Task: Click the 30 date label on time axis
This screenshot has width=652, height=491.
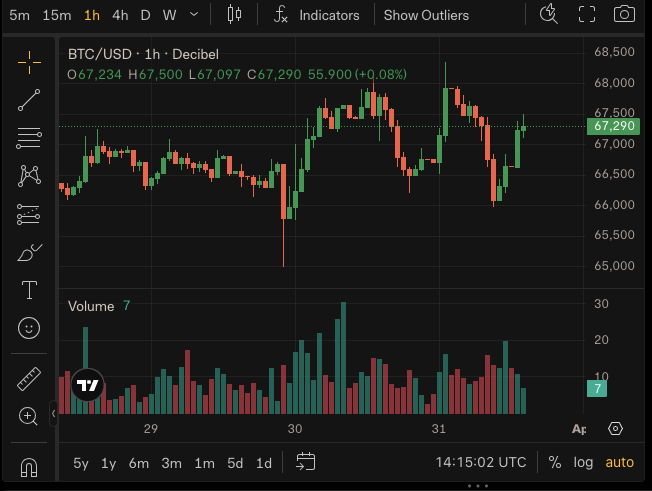Action: click(295, 429)
